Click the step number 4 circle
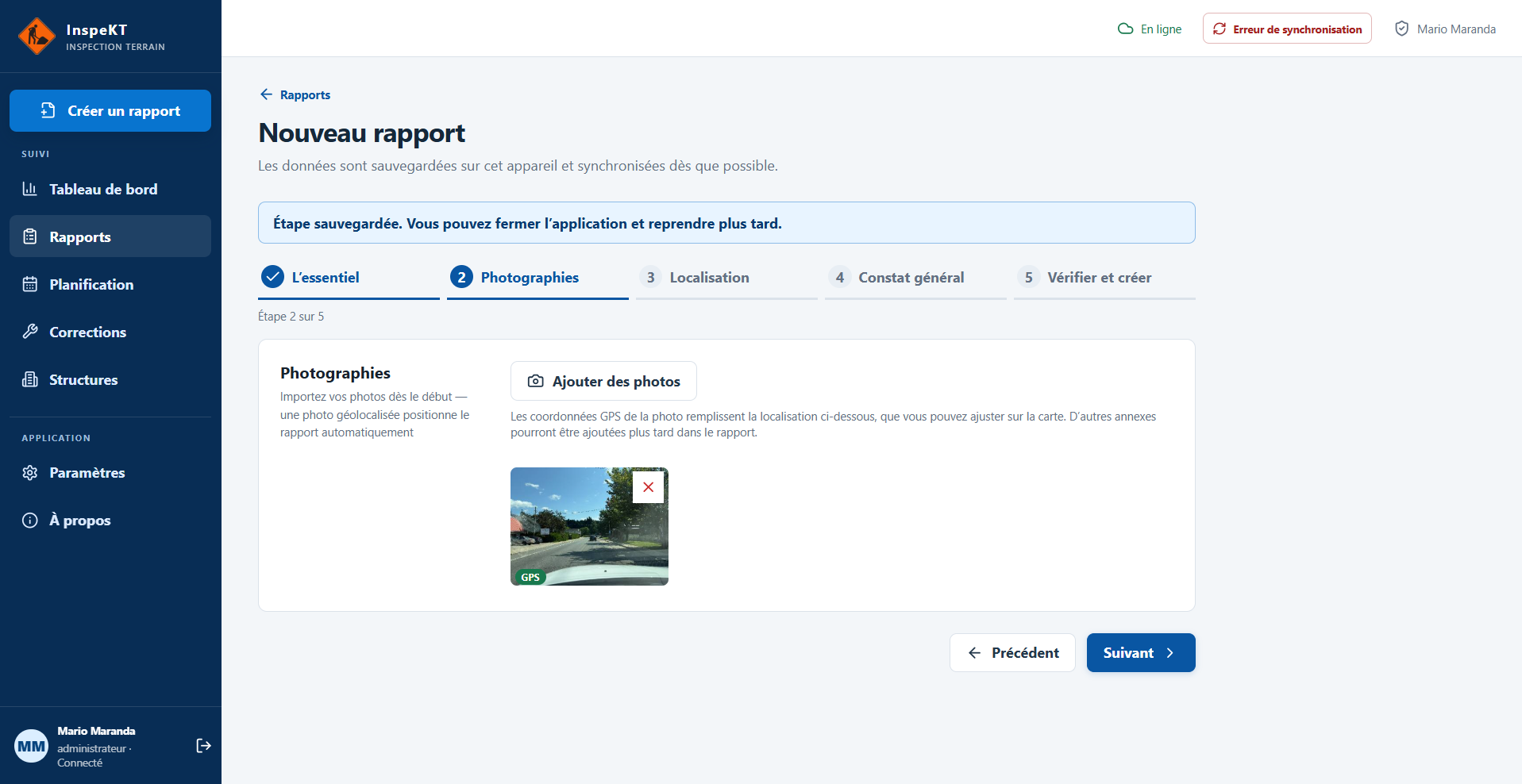The height and width of the screenshot is (784, 1522). pos(839,277)
